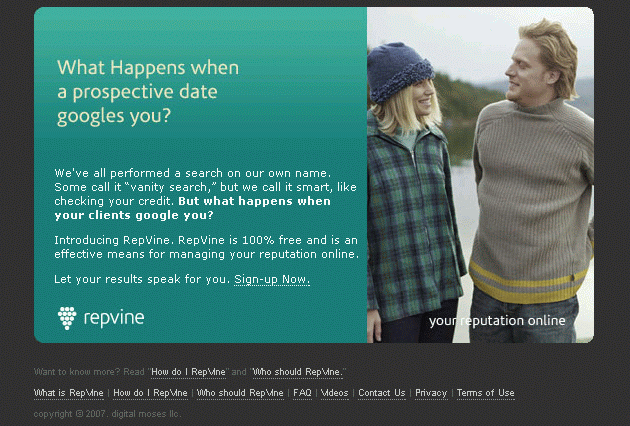Click the heading "What Happens when a prospective date googles you?"

click(148, 92)
